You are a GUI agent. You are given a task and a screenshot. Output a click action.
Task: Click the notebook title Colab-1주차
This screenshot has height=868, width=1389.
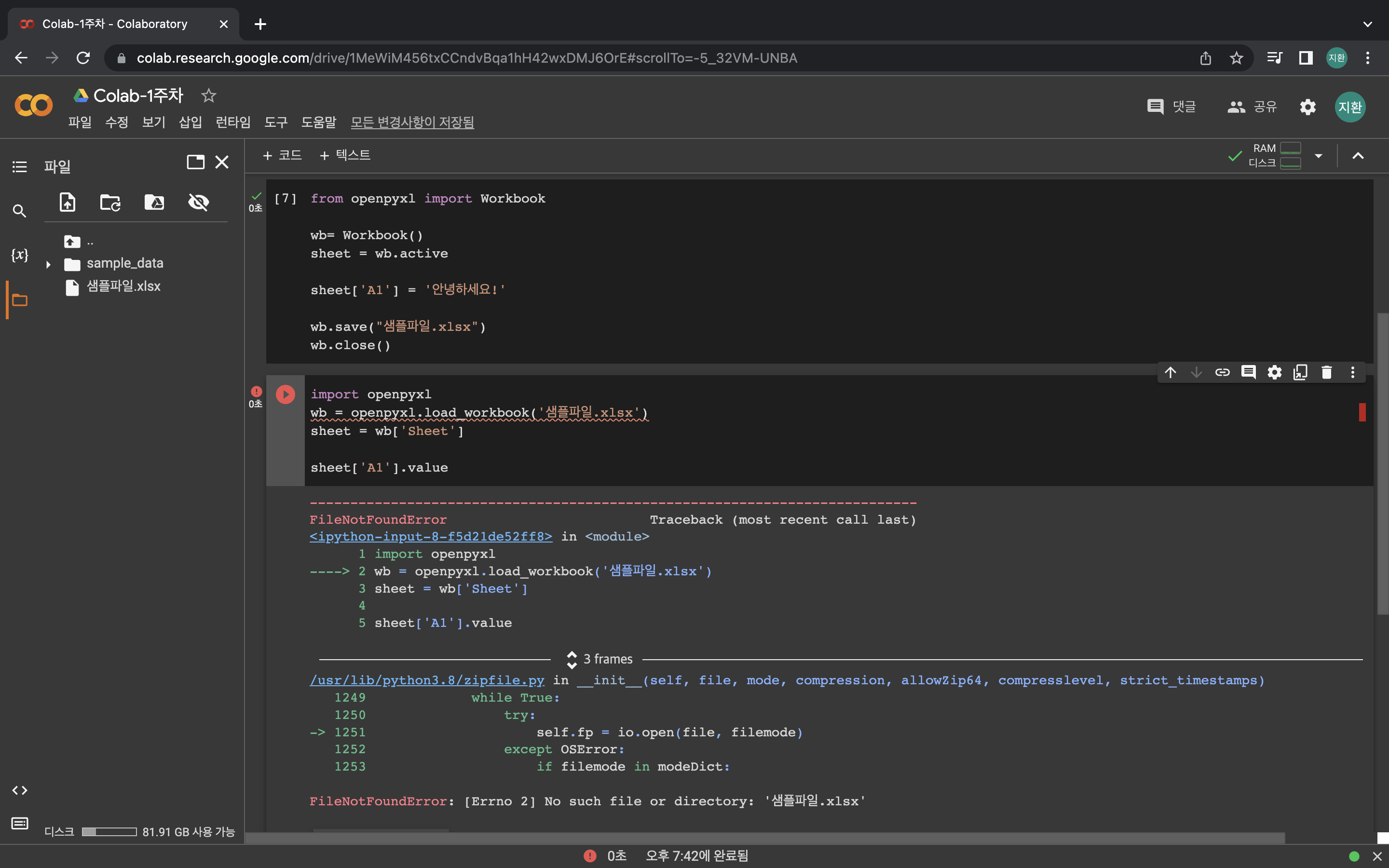tap(138, 96)
